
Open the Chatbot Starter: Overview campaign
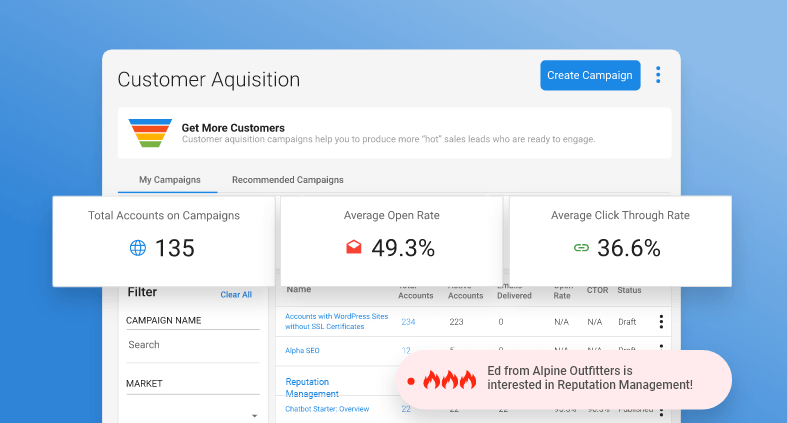pyautogui.click(x=327, y=409)
